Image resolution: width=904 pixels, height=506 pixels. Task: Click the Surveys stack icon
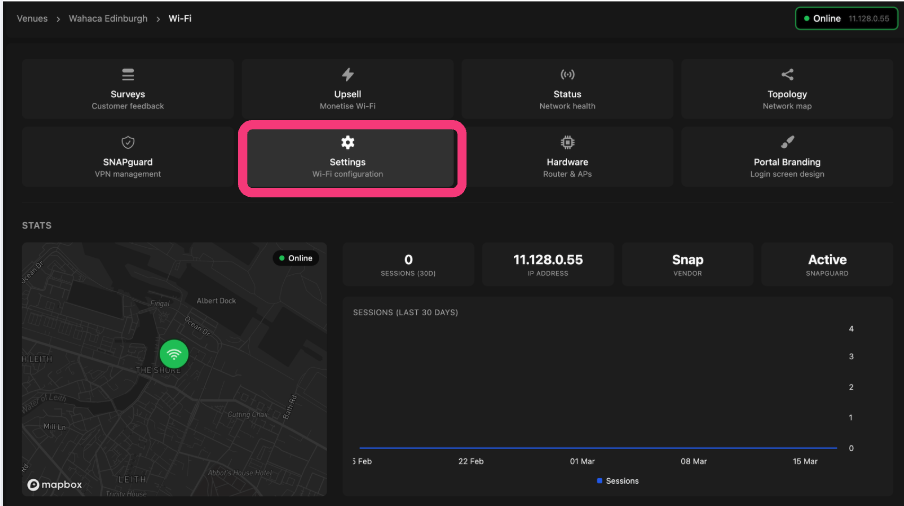point(128,75)
